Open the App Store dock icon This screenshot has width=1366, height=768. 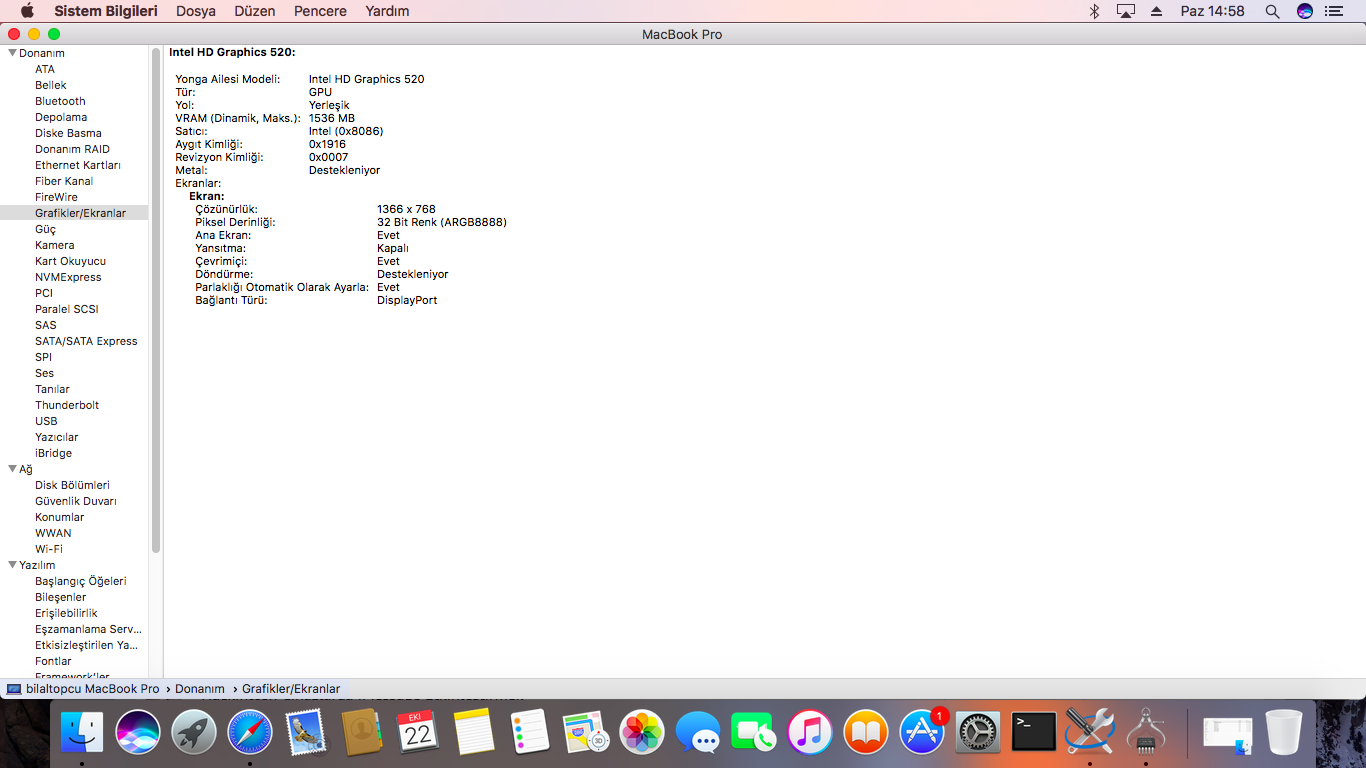(x=921, y=733)
